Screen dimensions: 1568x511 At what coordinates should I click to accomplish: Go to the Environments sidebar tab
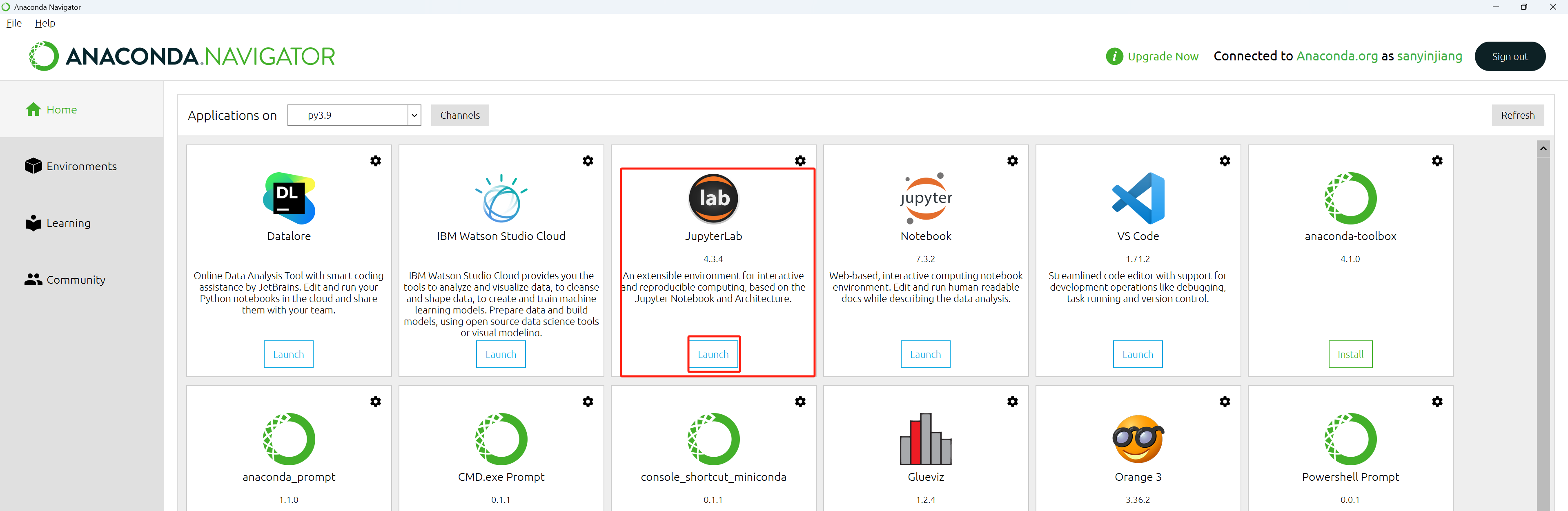click(x=81, y=166)
